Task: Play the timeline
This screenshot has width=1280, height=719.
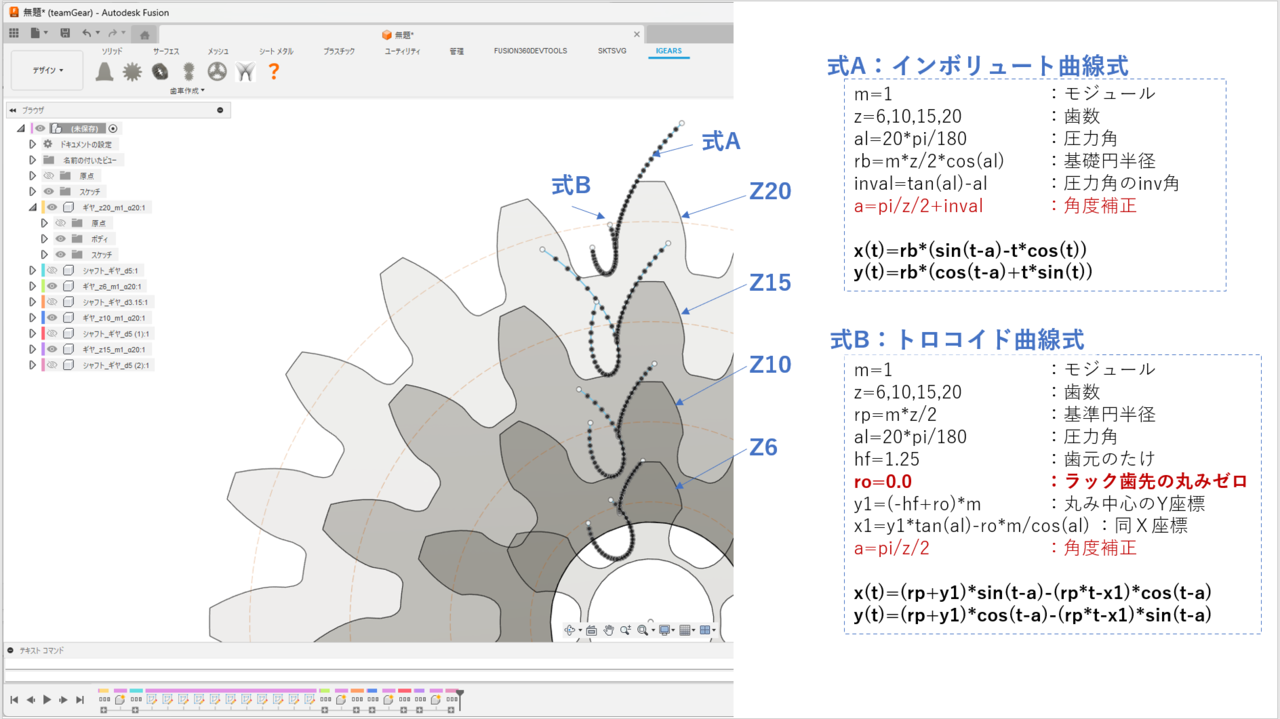Action: coord(47,700)
